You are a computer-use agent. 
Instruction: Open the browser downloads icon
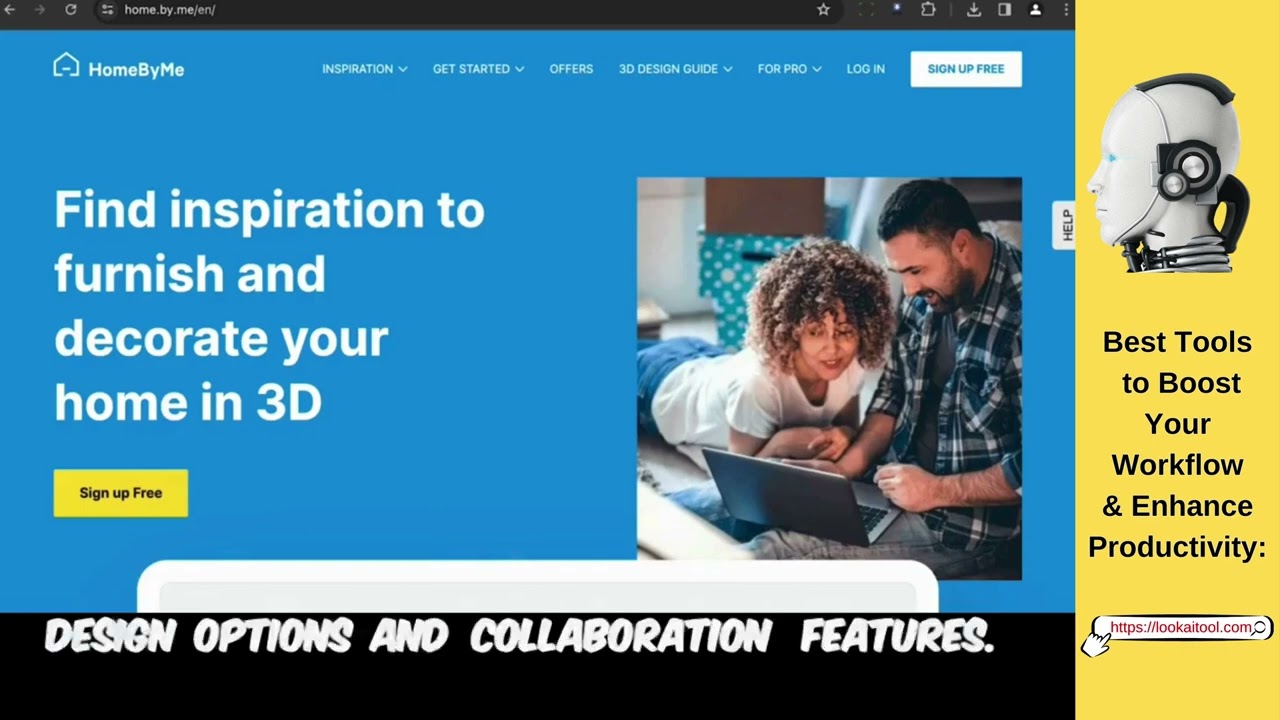(x=974, y=9)
